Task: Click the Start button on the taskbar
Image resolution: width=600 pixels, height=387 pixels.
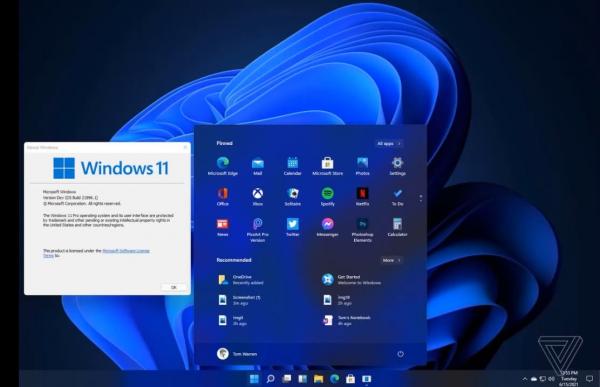Action: tap(254, 379)
